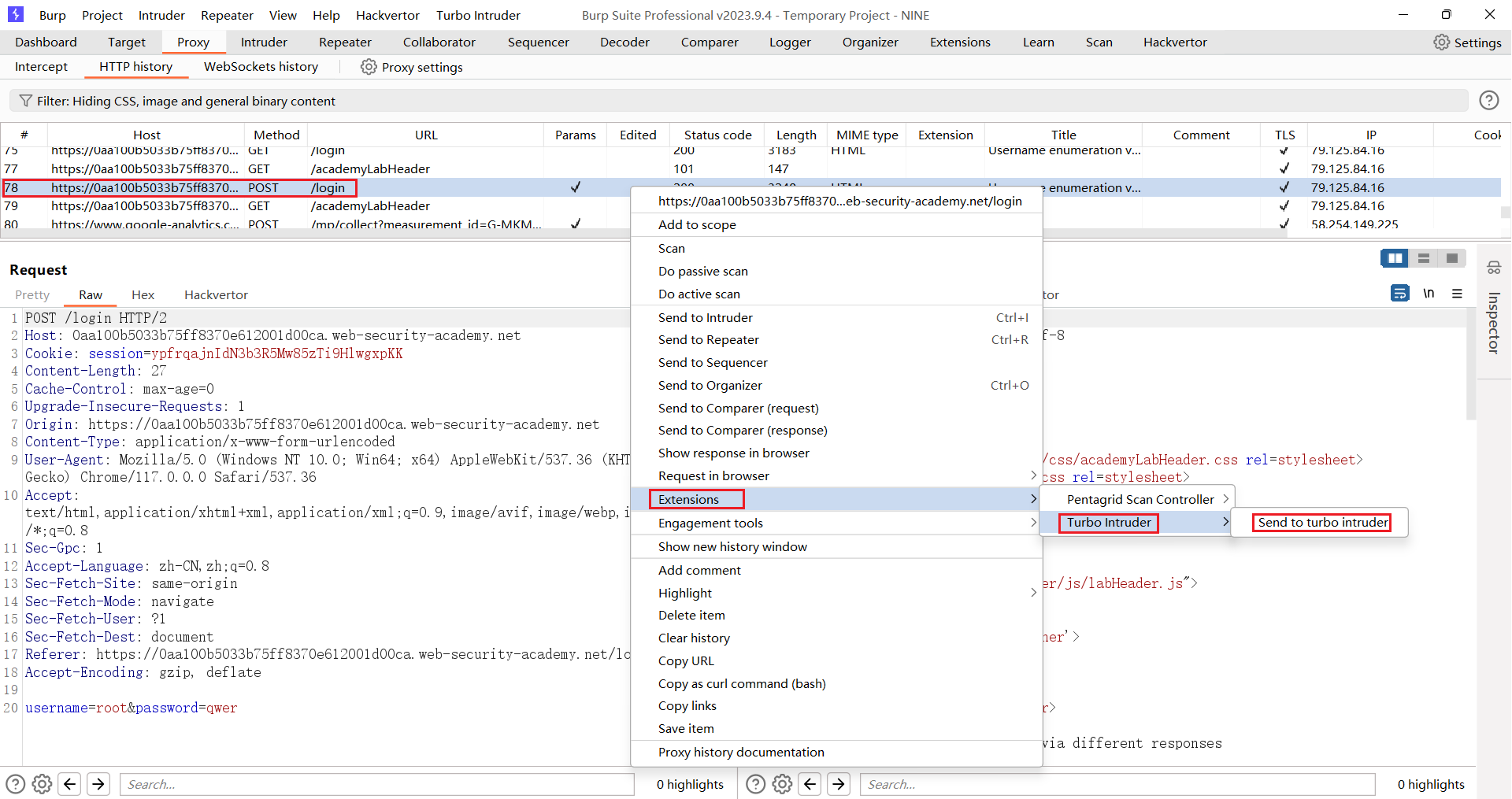This screenshot has width=1512, height=799.
Task: Switch request view to Pretty
Action: (32, 294)
